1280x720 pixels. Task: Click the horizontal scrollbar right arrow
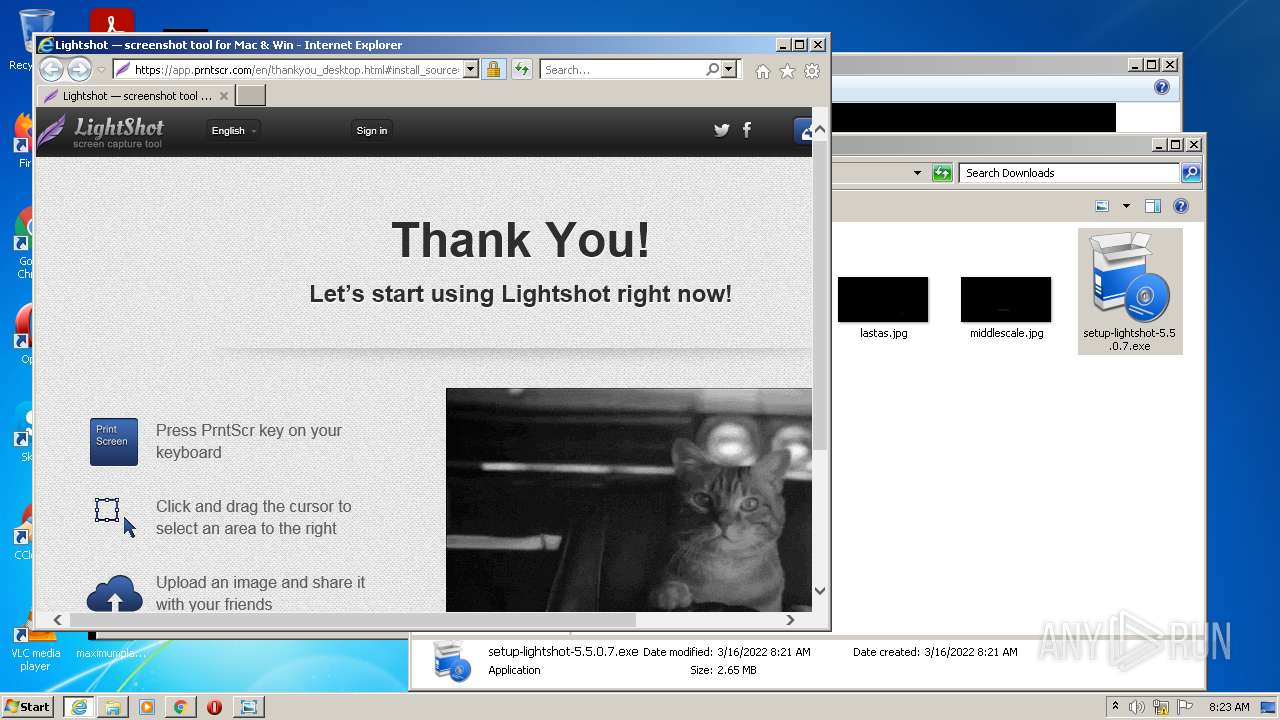(790, 620)
